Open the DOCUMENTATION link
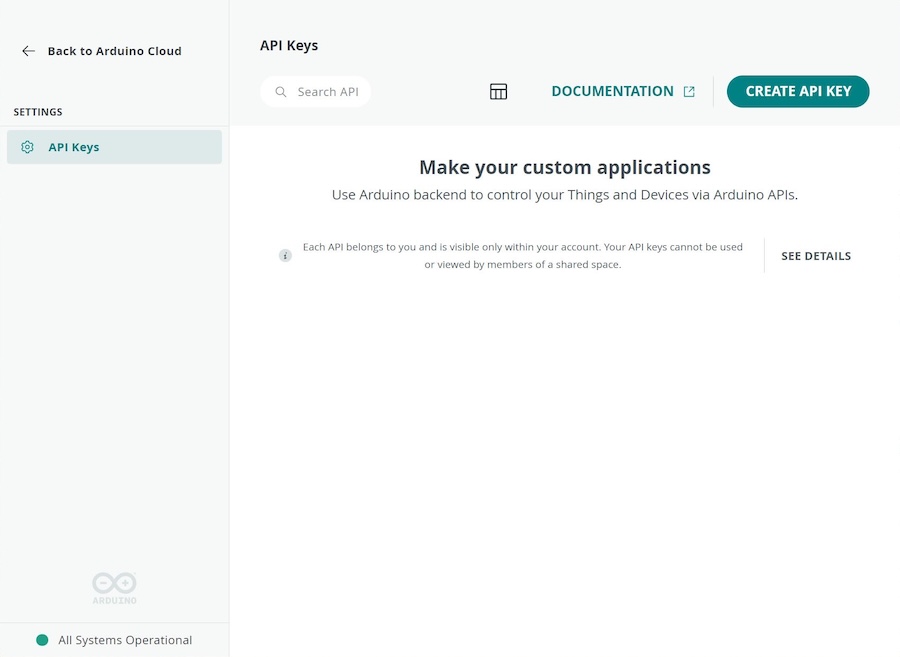 612,91
